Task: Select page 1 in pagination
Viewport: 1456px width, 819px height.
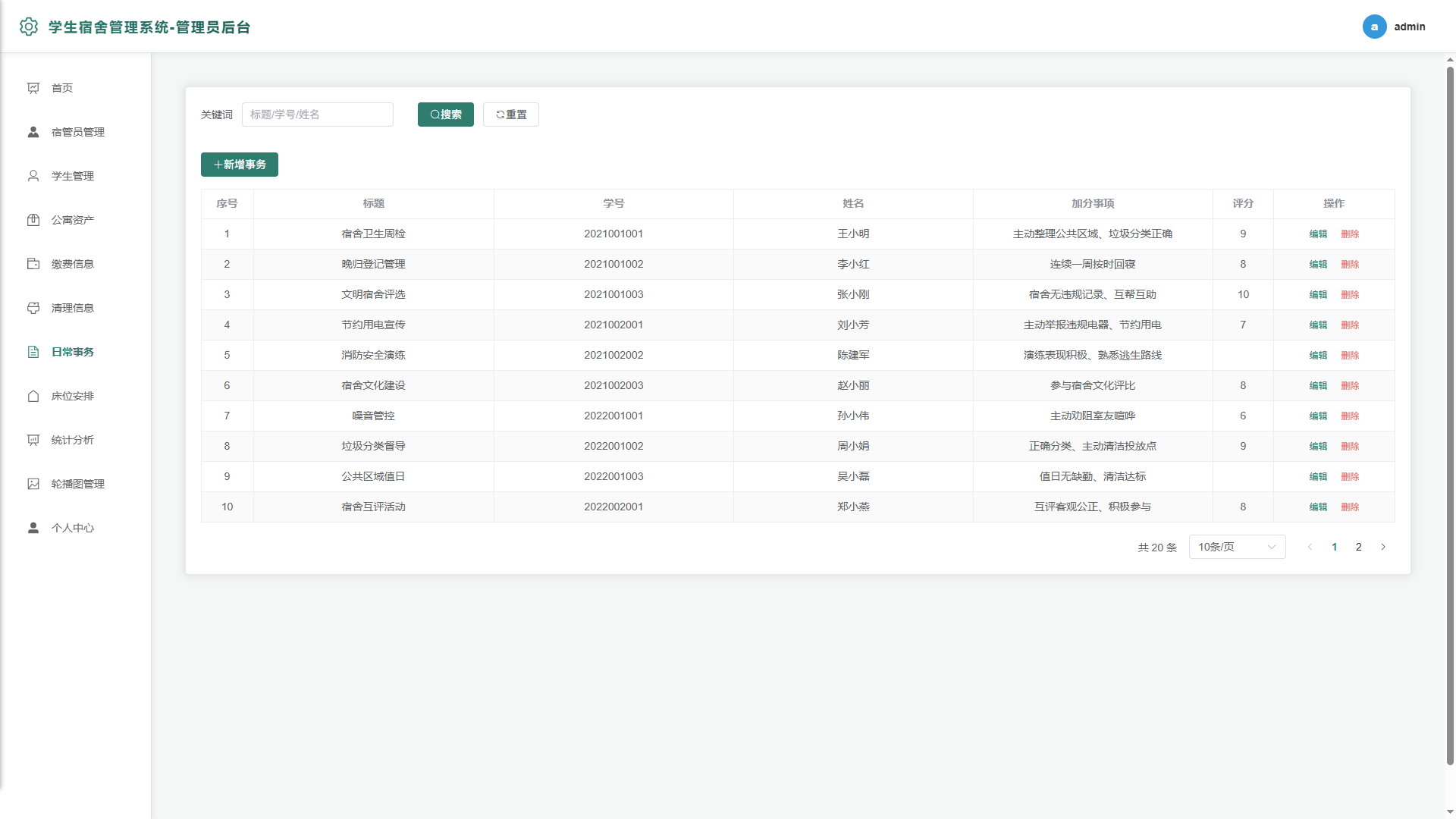Action: click(1335, 547)
